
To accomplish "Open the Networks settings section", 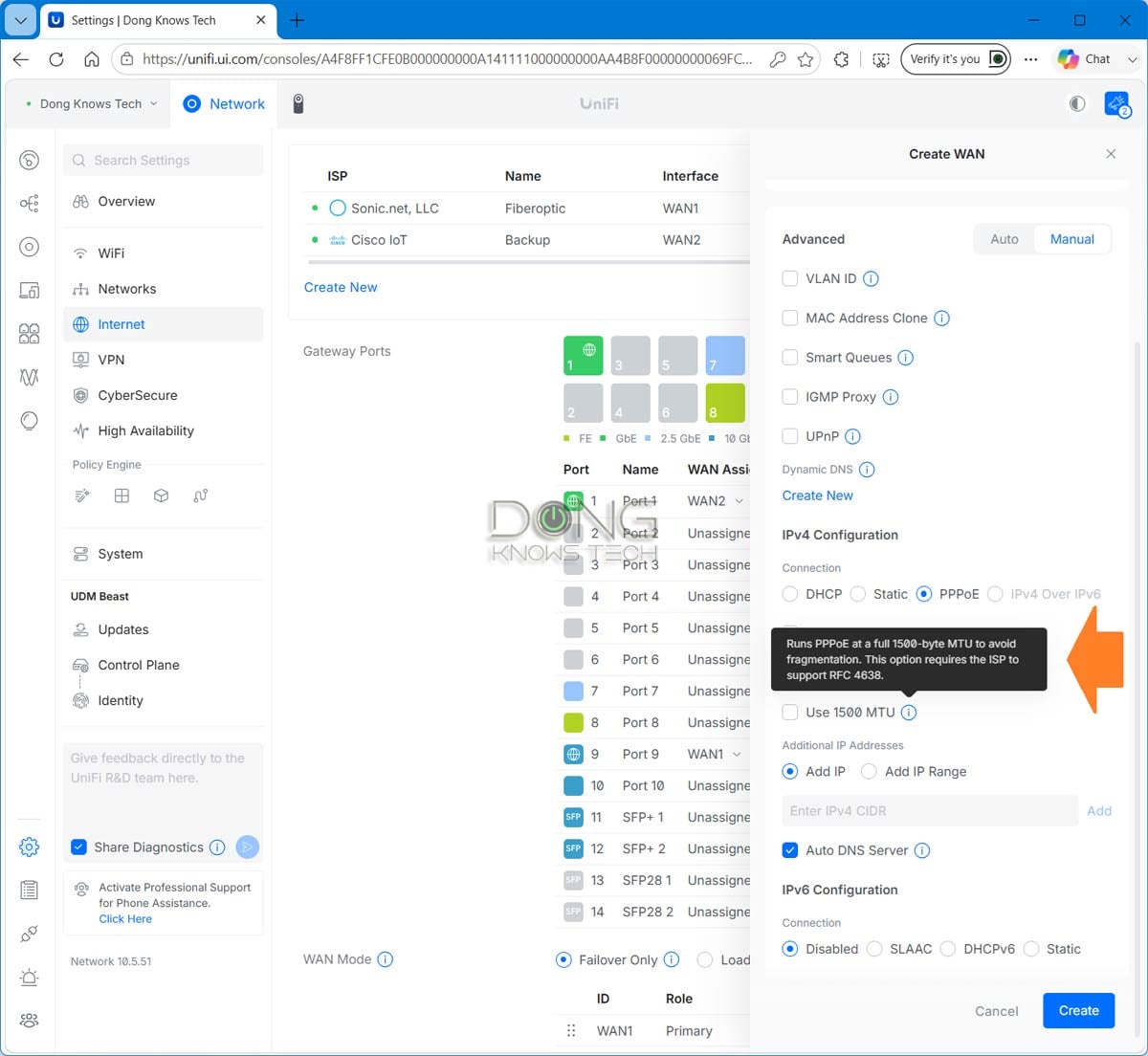I will [x=163, y=289].
